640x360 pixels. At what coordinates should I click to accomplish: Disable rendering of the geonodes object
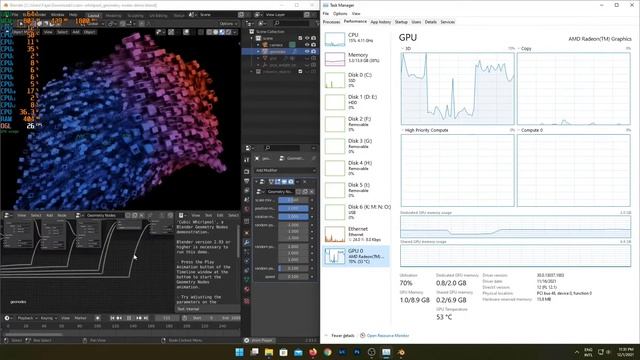click(313, 52)
